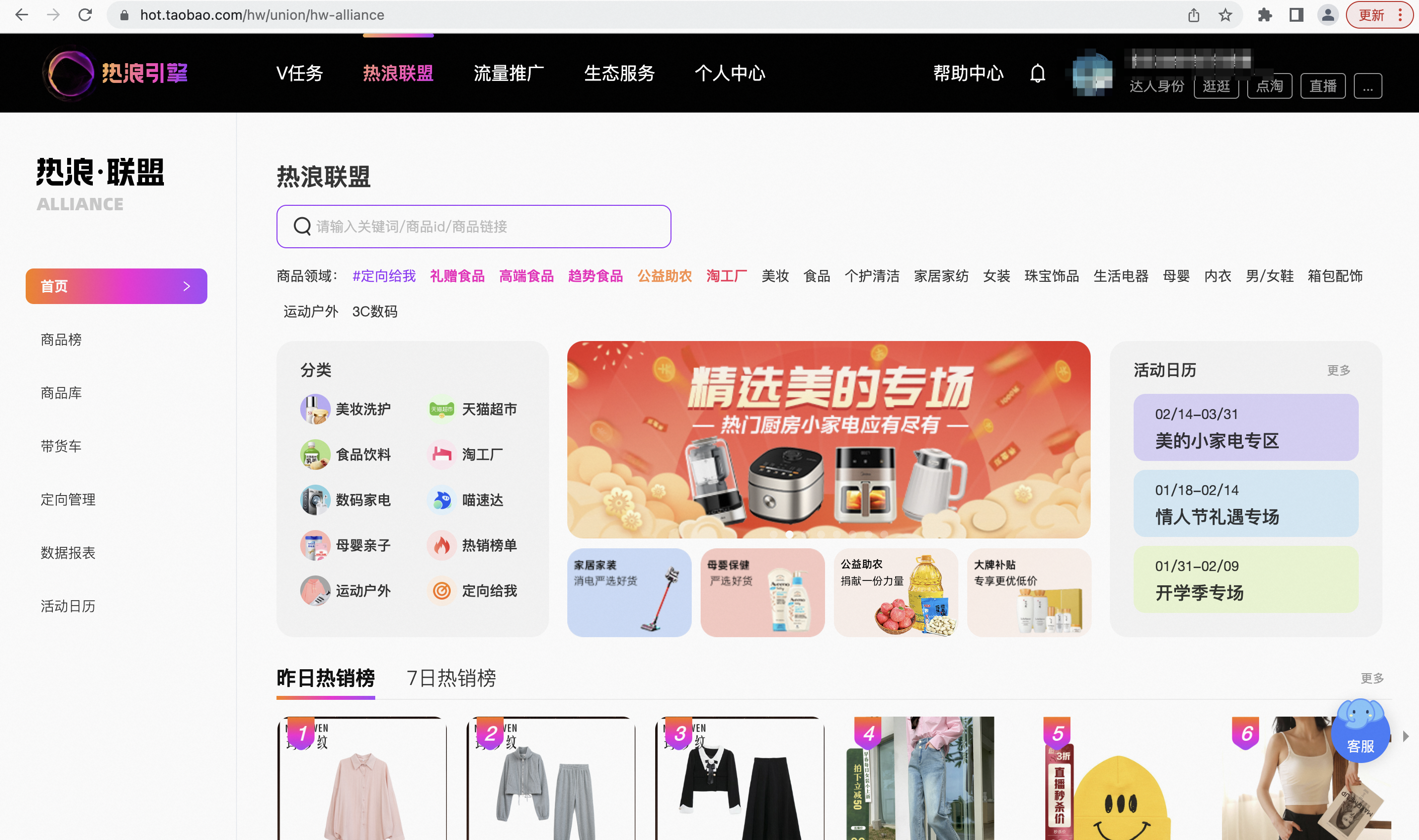This screenshot has width=1419, height=840.
Task: Switch to 昨日热销榜 tab
Action: 325,678
